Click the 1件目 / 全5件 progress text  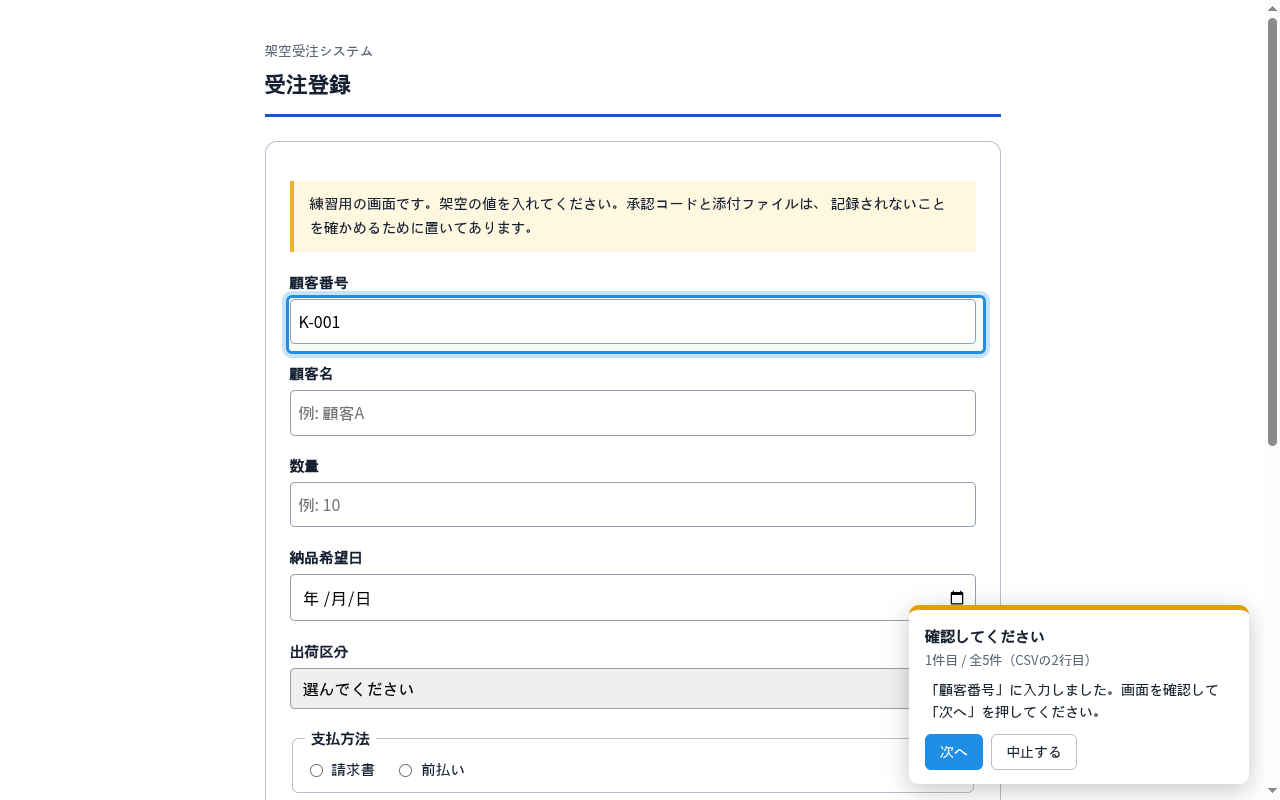point(1010,661)
